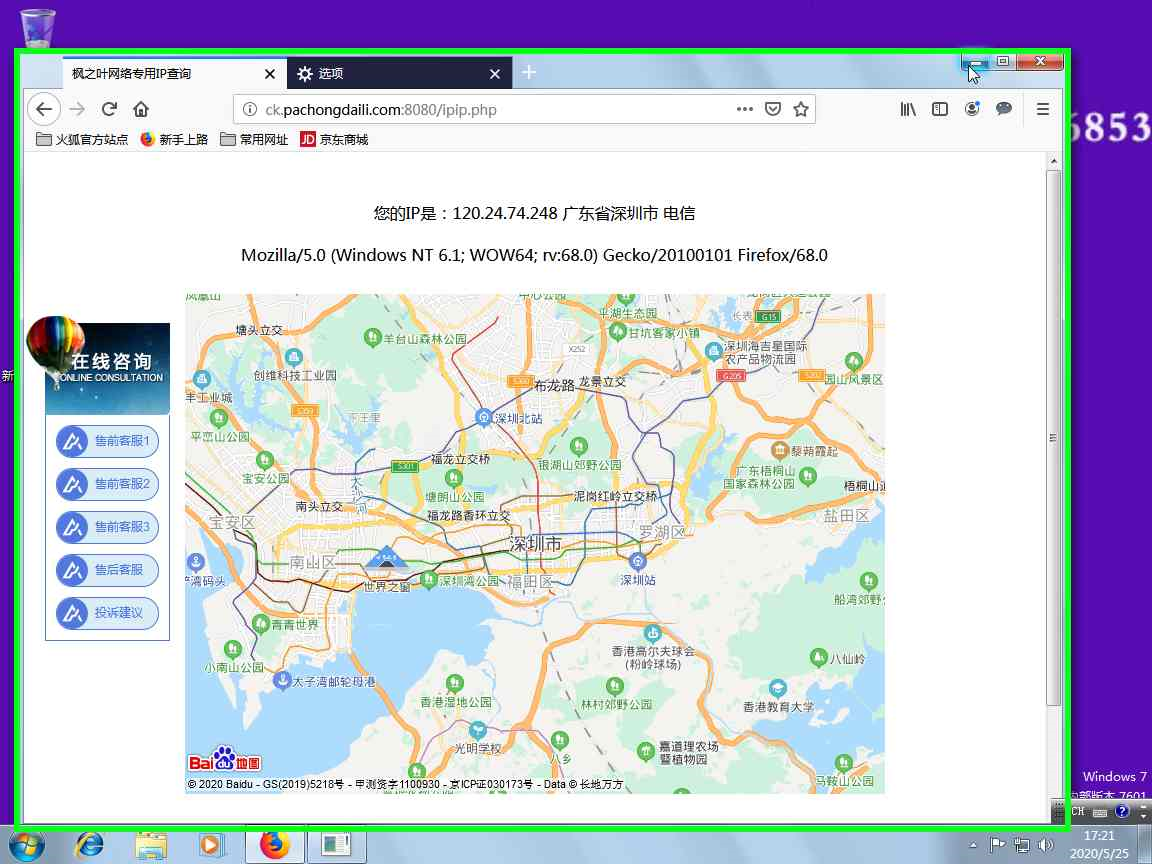
Task: Open the Firefox home page
Action: tap(141, 109)
